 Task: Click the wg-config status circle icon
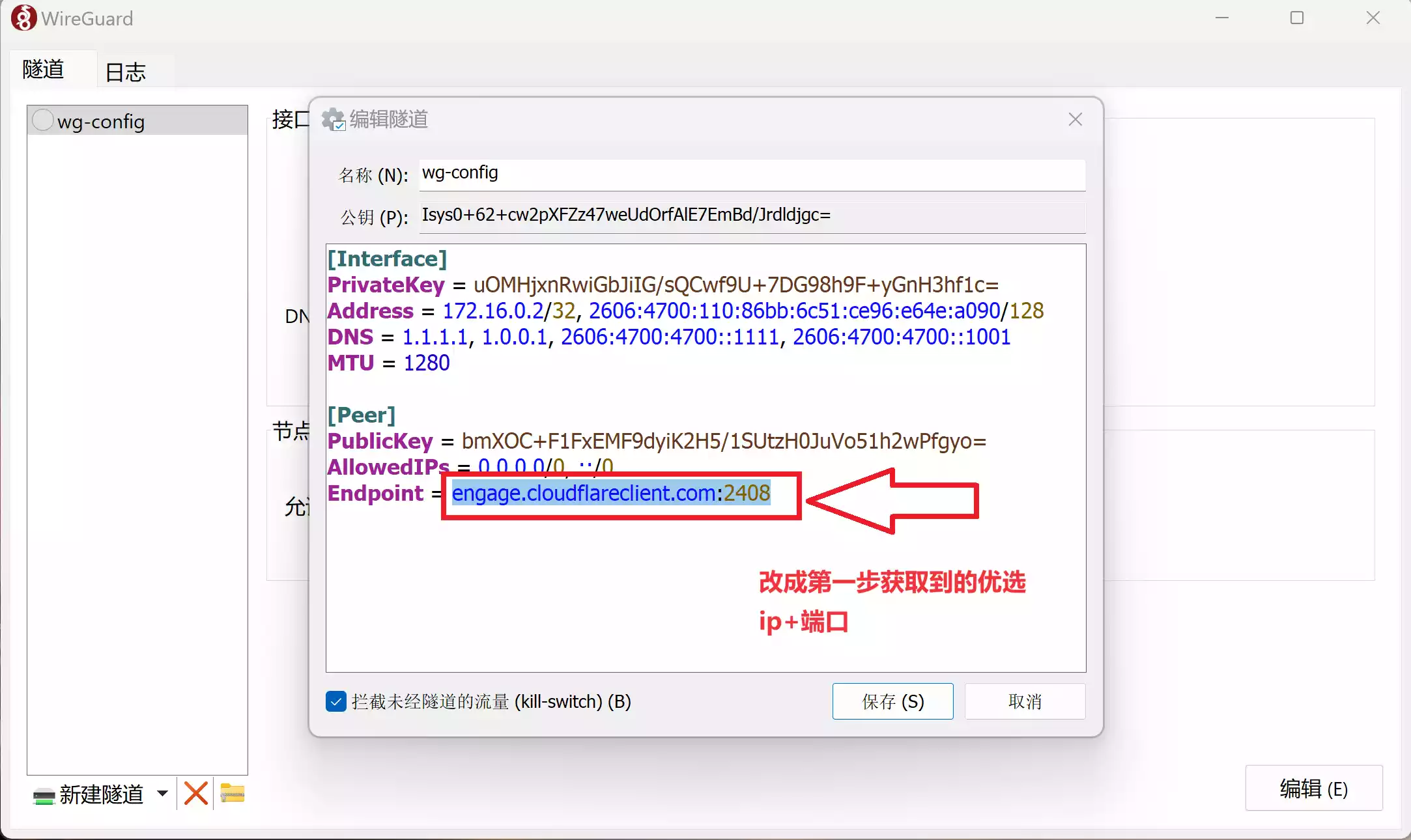[43, 120]
